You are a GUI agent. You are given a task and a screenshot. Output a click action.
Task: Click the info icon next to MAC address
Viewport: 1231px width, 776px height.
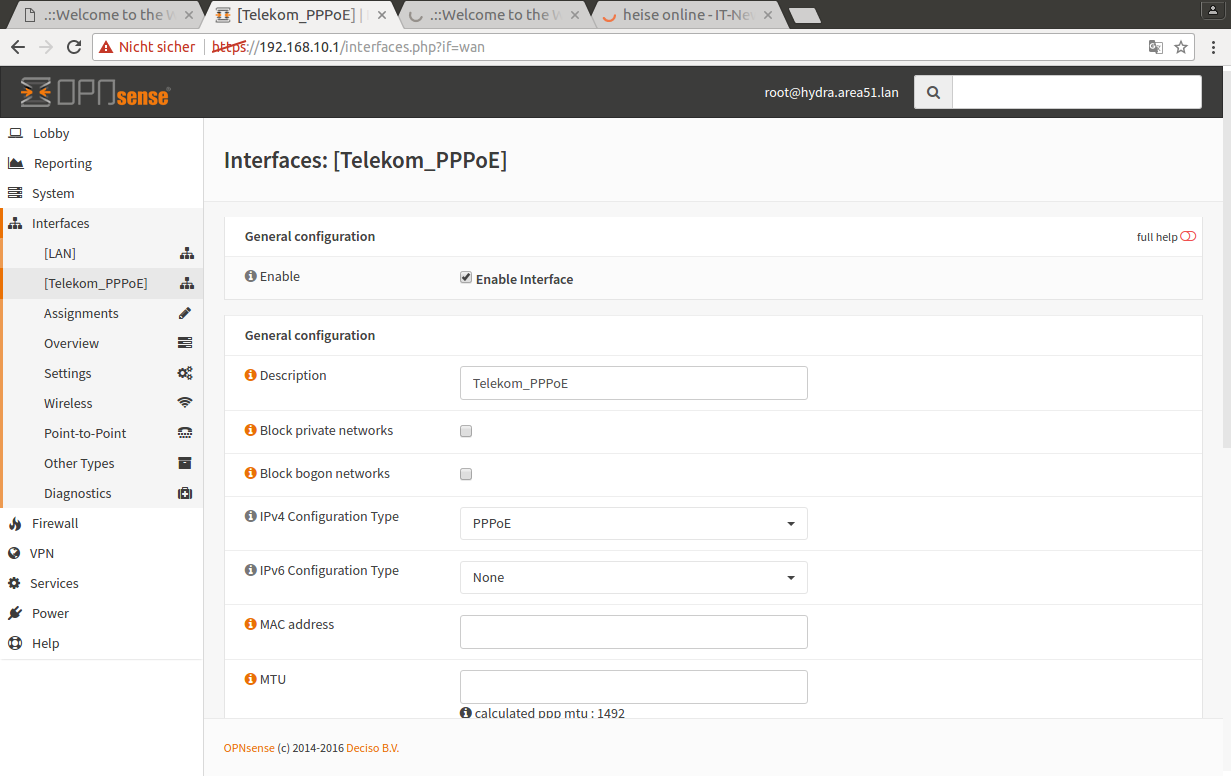tap(250, 624)
